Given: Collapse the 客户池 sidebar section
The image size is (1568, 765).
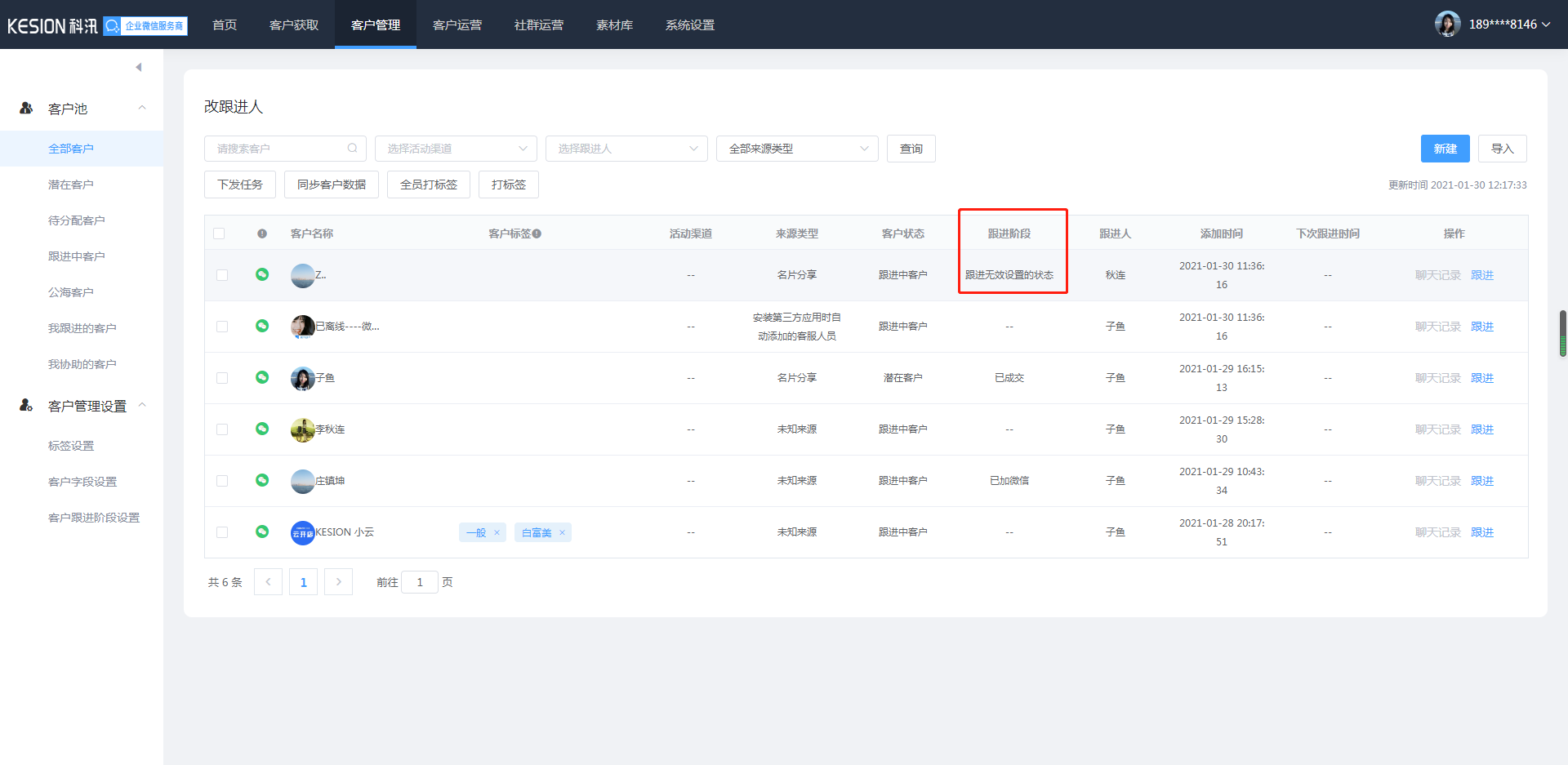Looking at the screenshot, I should (142, 108).
